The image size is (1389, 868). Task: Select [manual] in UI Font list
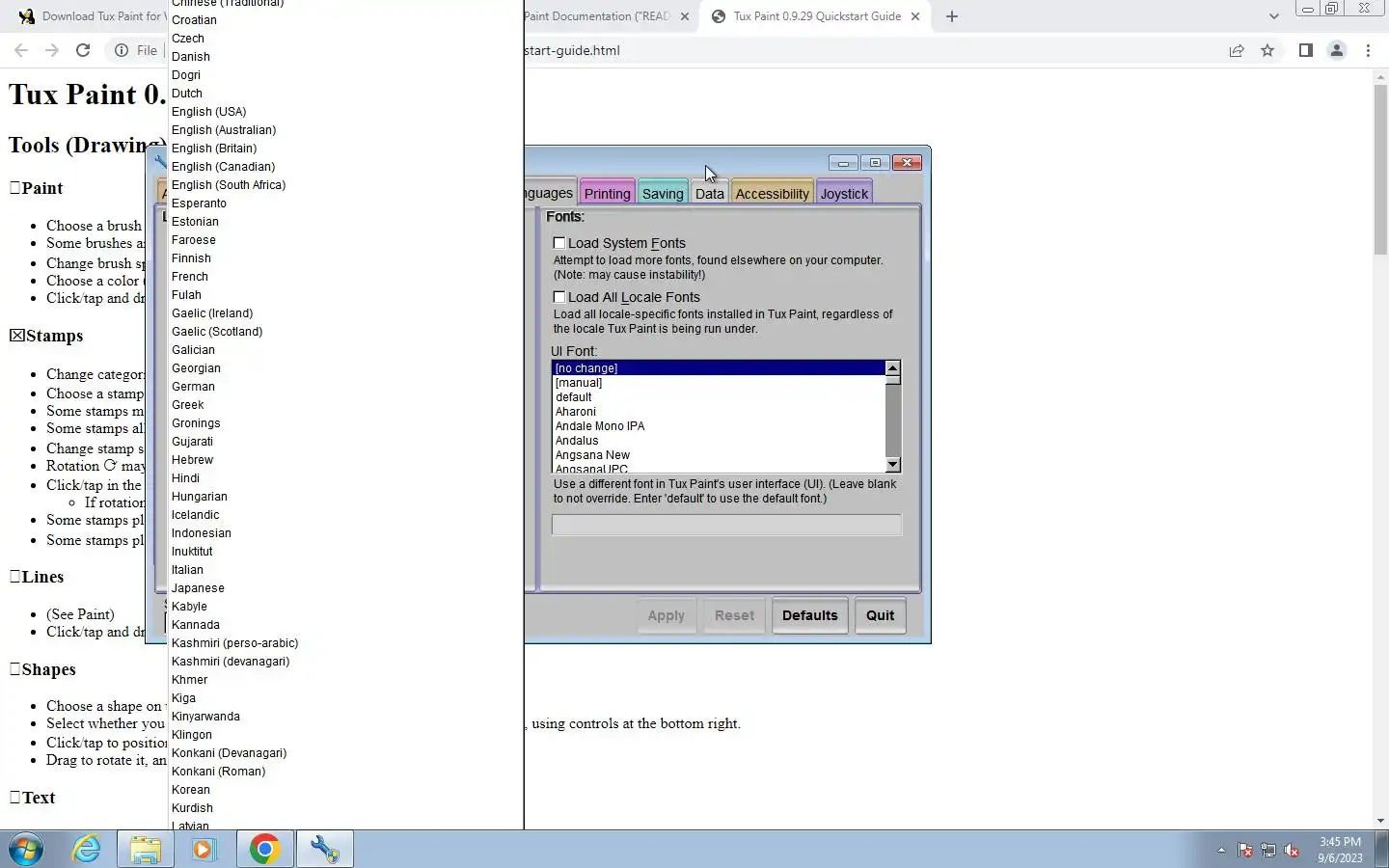[719, 383]
